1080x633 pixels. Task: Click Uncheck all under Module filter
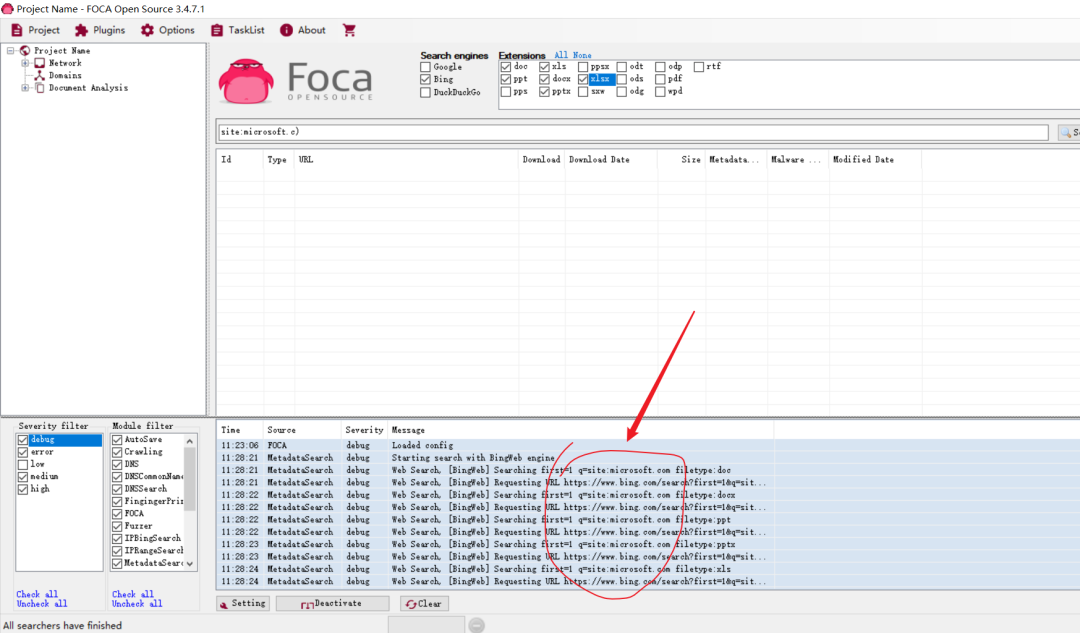point(137,603)
